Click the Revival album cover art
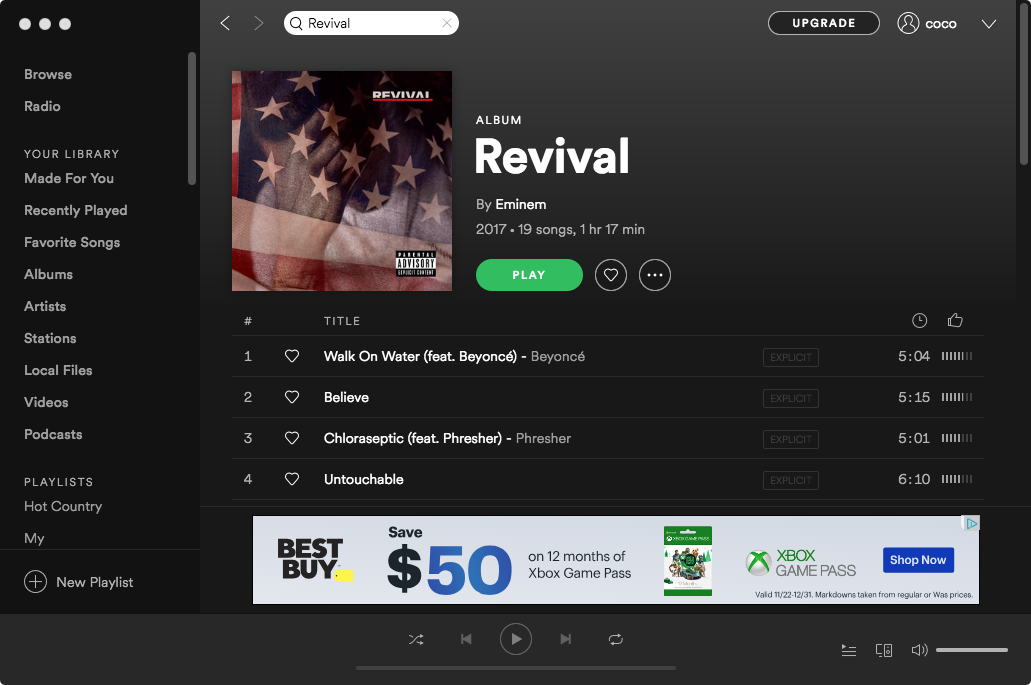The width and height of the screenshot is (1031, 685). click(342, 181)
